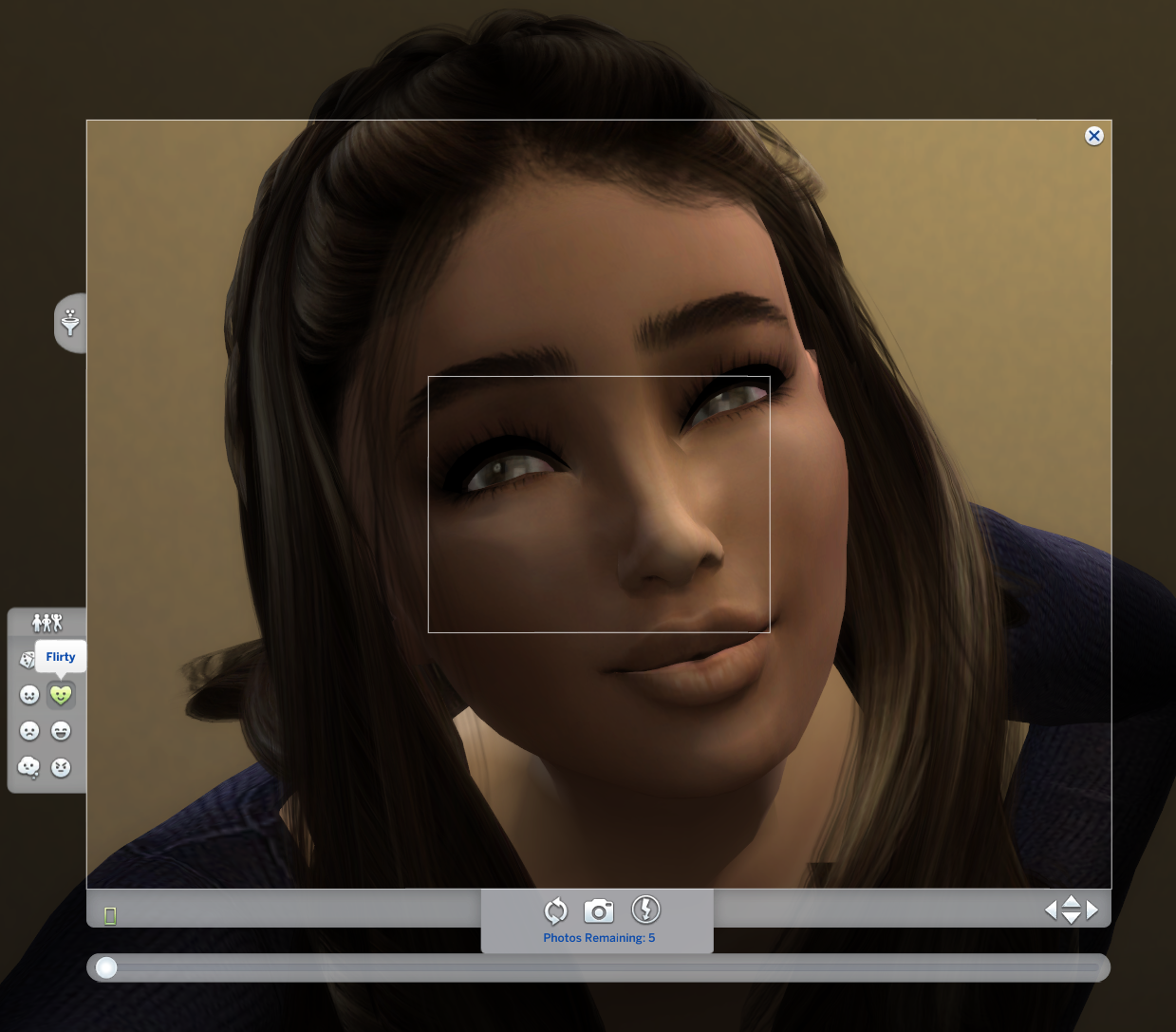Choose the laughing happy face emotion
Screen dimensions: 1176x1032
[x=61, y=731]
